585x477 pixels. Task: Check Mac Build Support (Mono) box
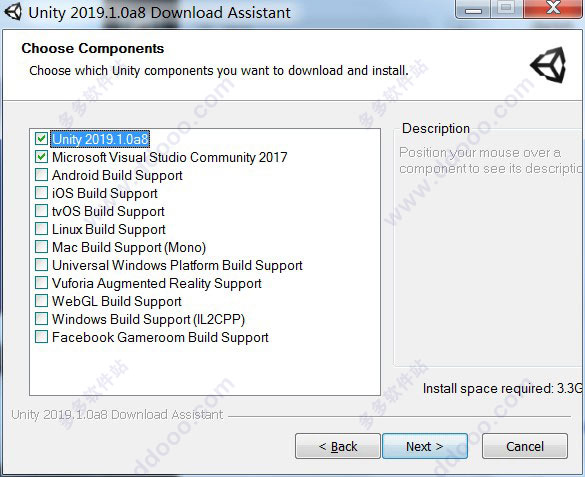coord(41,247)
